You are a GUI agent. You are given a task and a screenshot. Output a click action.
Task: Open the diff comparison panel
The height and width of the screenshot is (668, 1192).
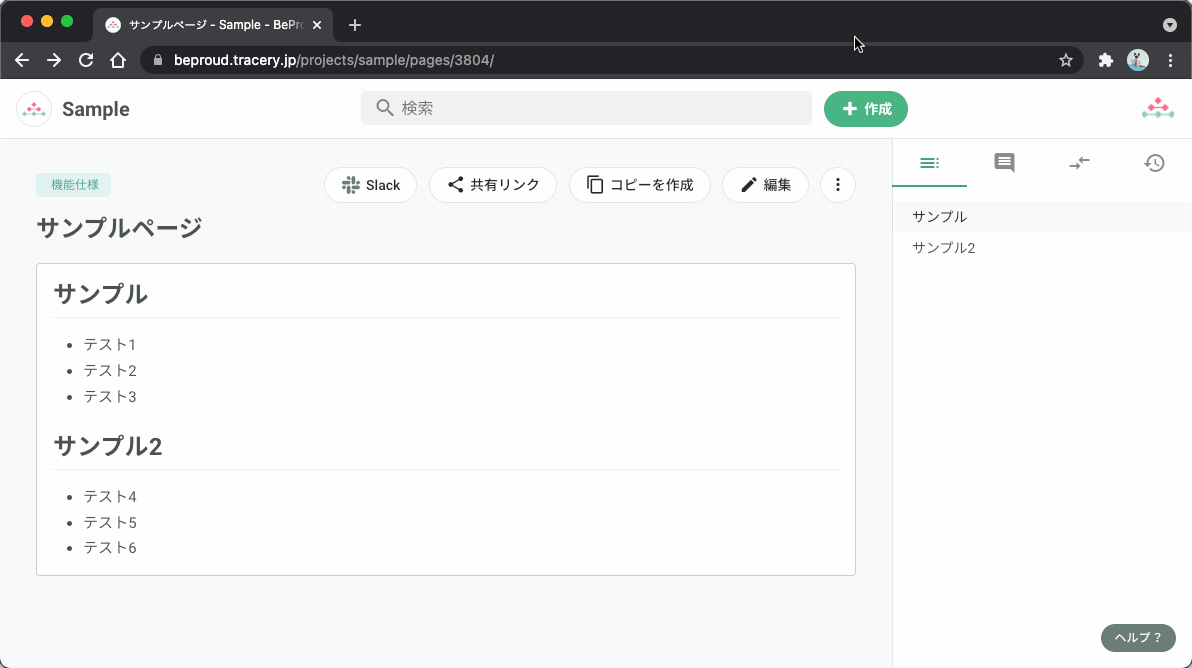[x=1079, y=163]
